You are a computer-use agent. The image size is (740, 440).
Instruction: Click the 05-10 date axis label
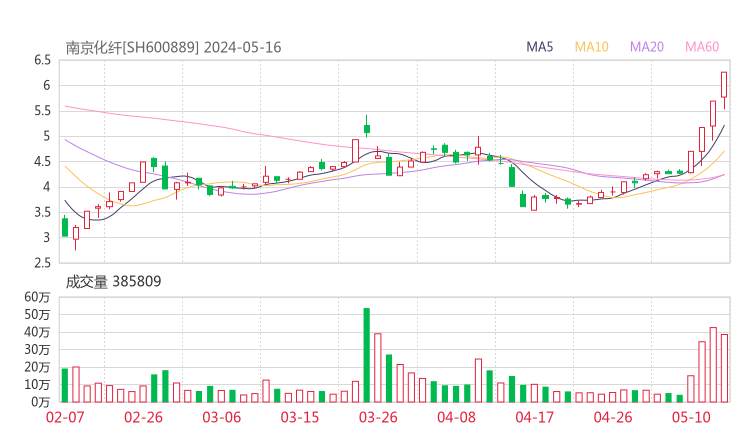(x=691, y=417)
